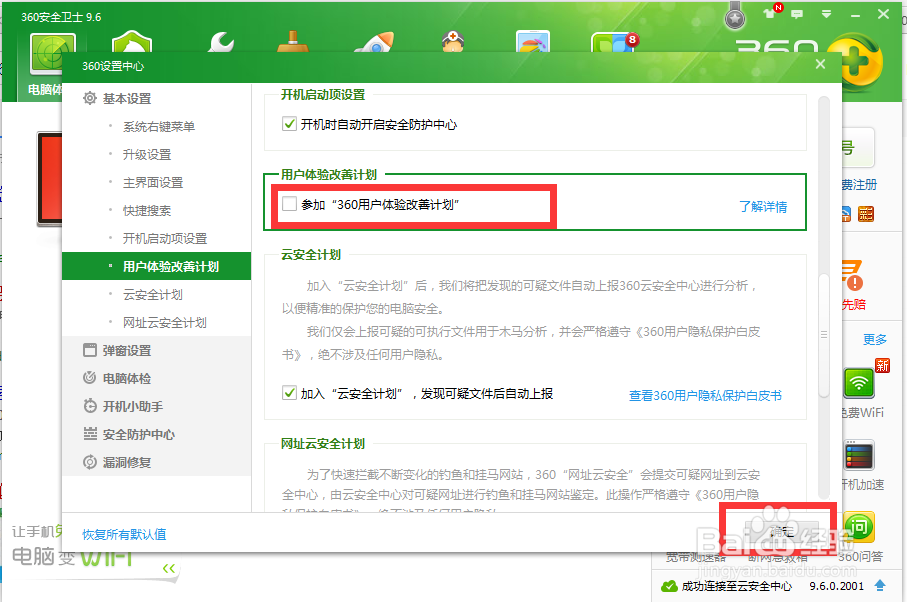Close the 360设置中心 dialog
Screen dimensions: 907x602
[x=820, y=64]
